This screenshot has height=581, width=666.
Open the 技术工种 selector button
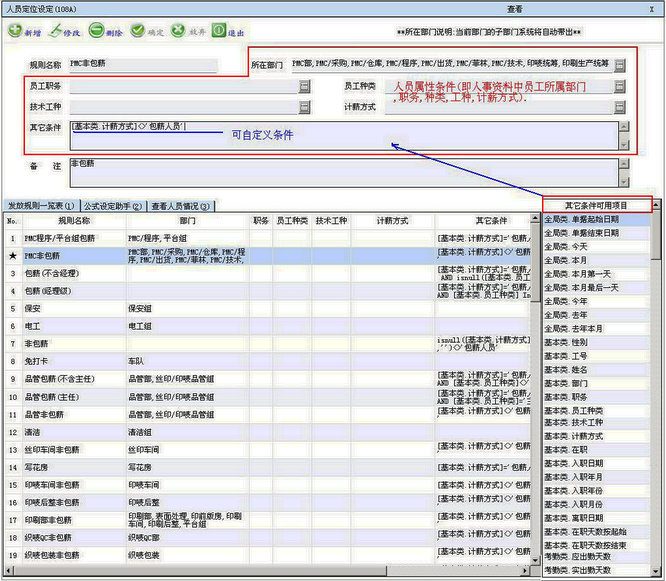point(305,107)
